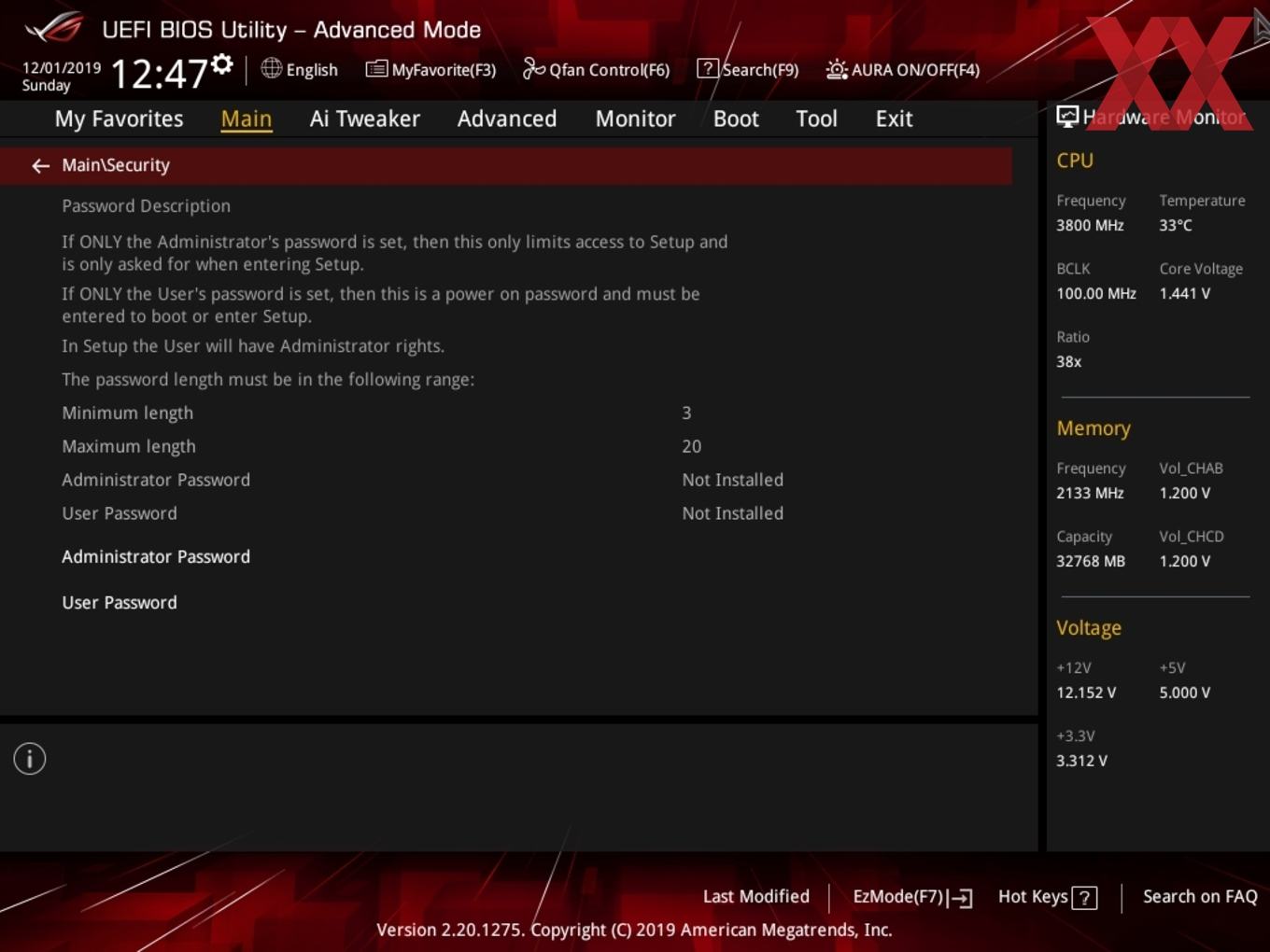
Task: Click the Core Voltage 1.441 V value
Action: pyautogui.click(x=1184, y=293)
